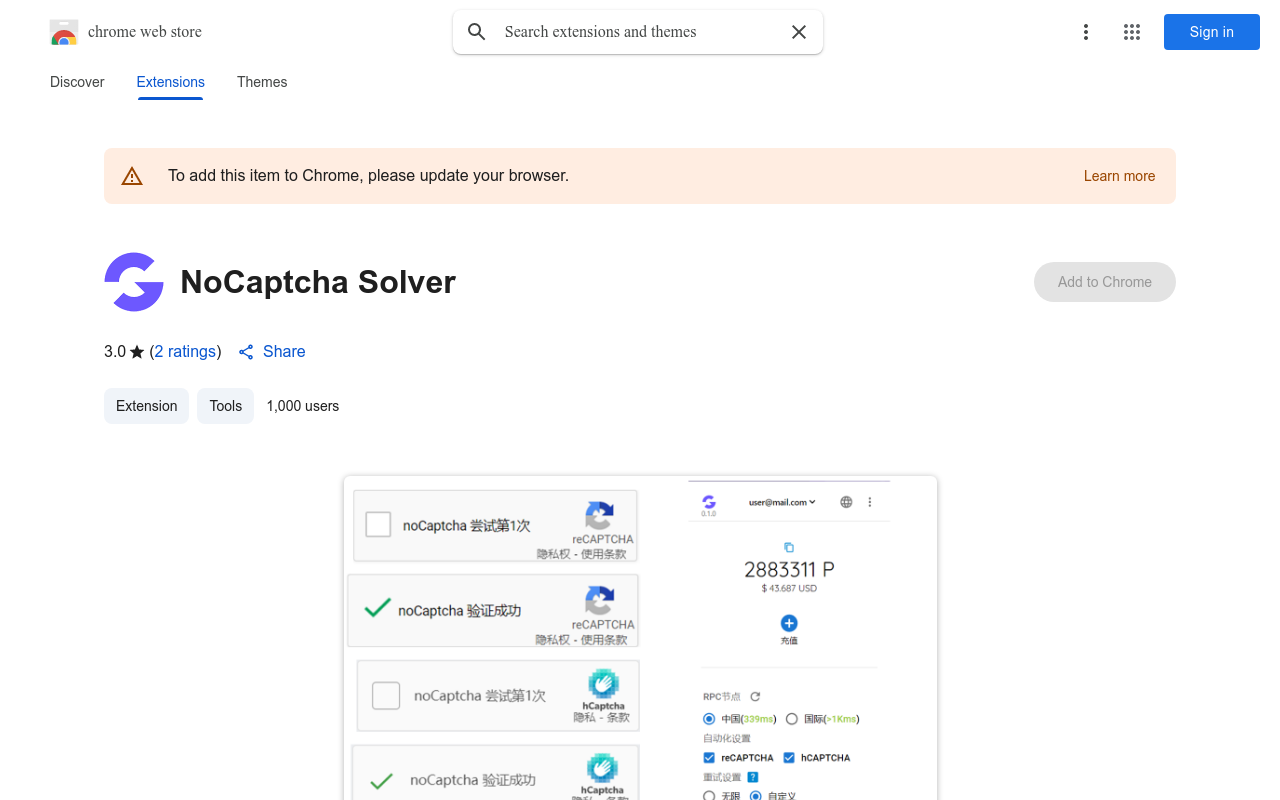Click the language globe icon in the popup screenshot
This screenshot has width=1280, height=800.
(846, 502)
